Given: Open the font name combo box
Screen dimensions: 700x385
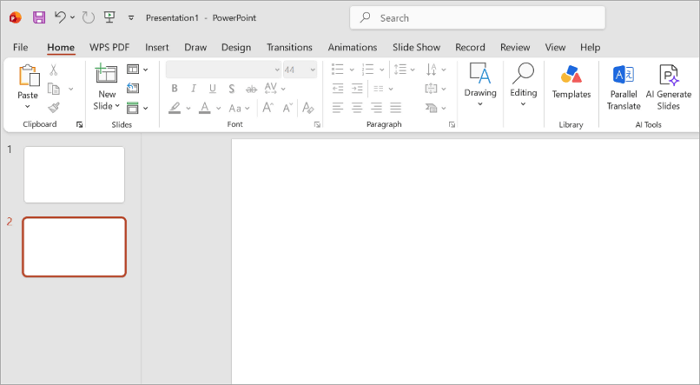Looking at the screenshot, I should [223, 70].
